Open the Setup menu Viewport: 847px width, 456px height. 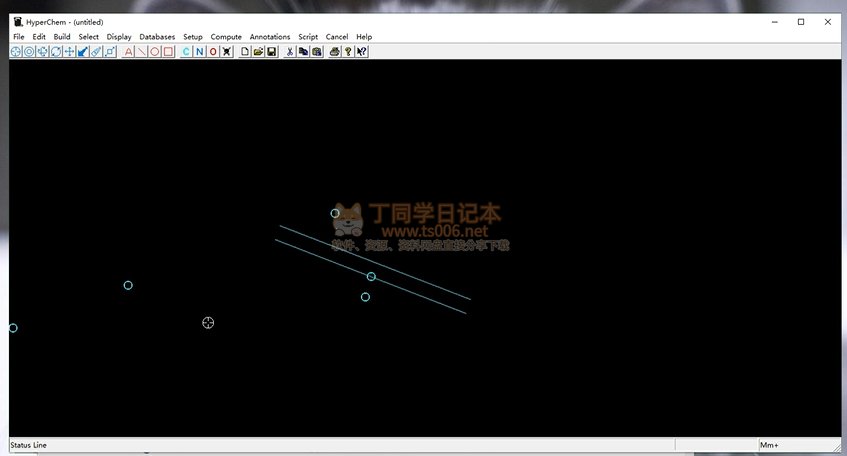tap(193, 37)
